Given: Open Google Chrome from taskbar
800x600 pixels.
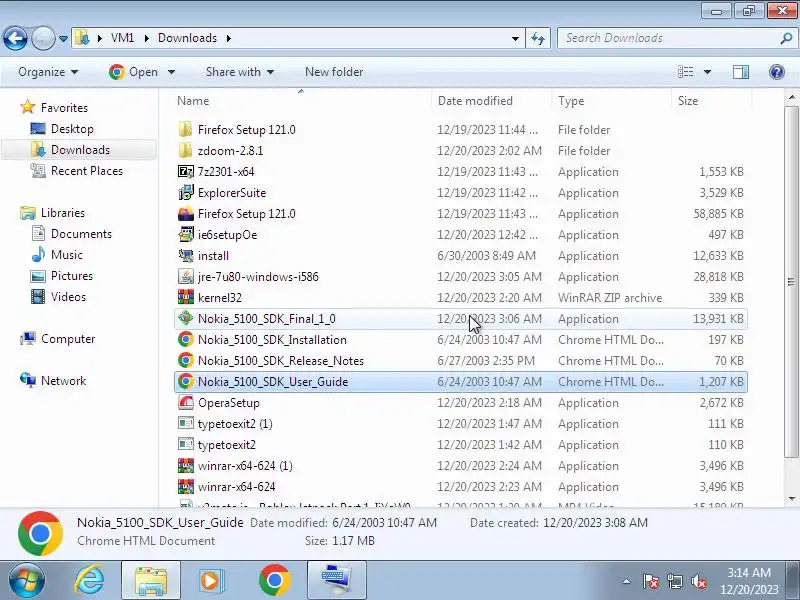Looking at the screenshot, I should pyautogui.click(x=274, y=581).
